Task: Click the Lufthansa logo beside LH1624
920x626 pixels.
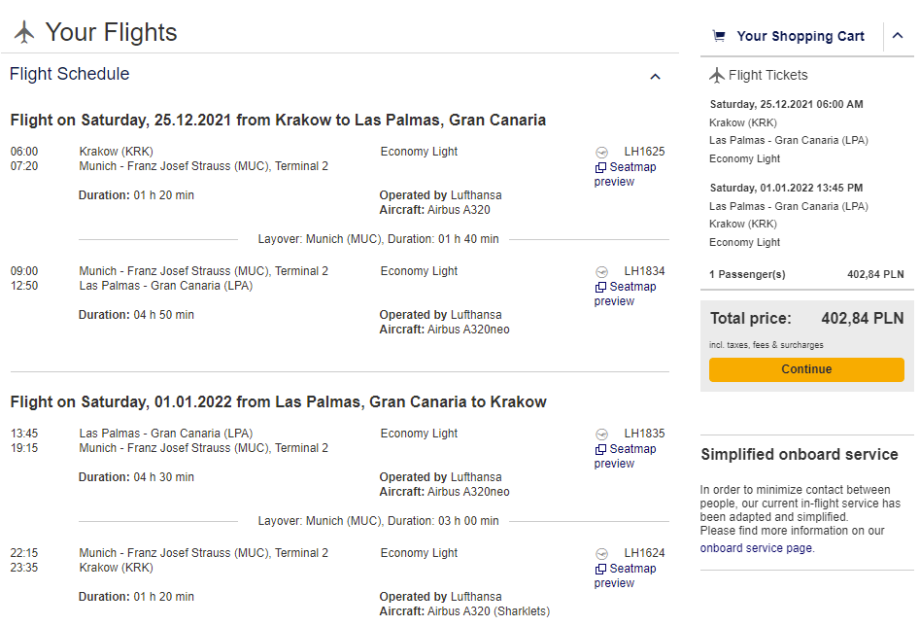Action: coord(601,553)
